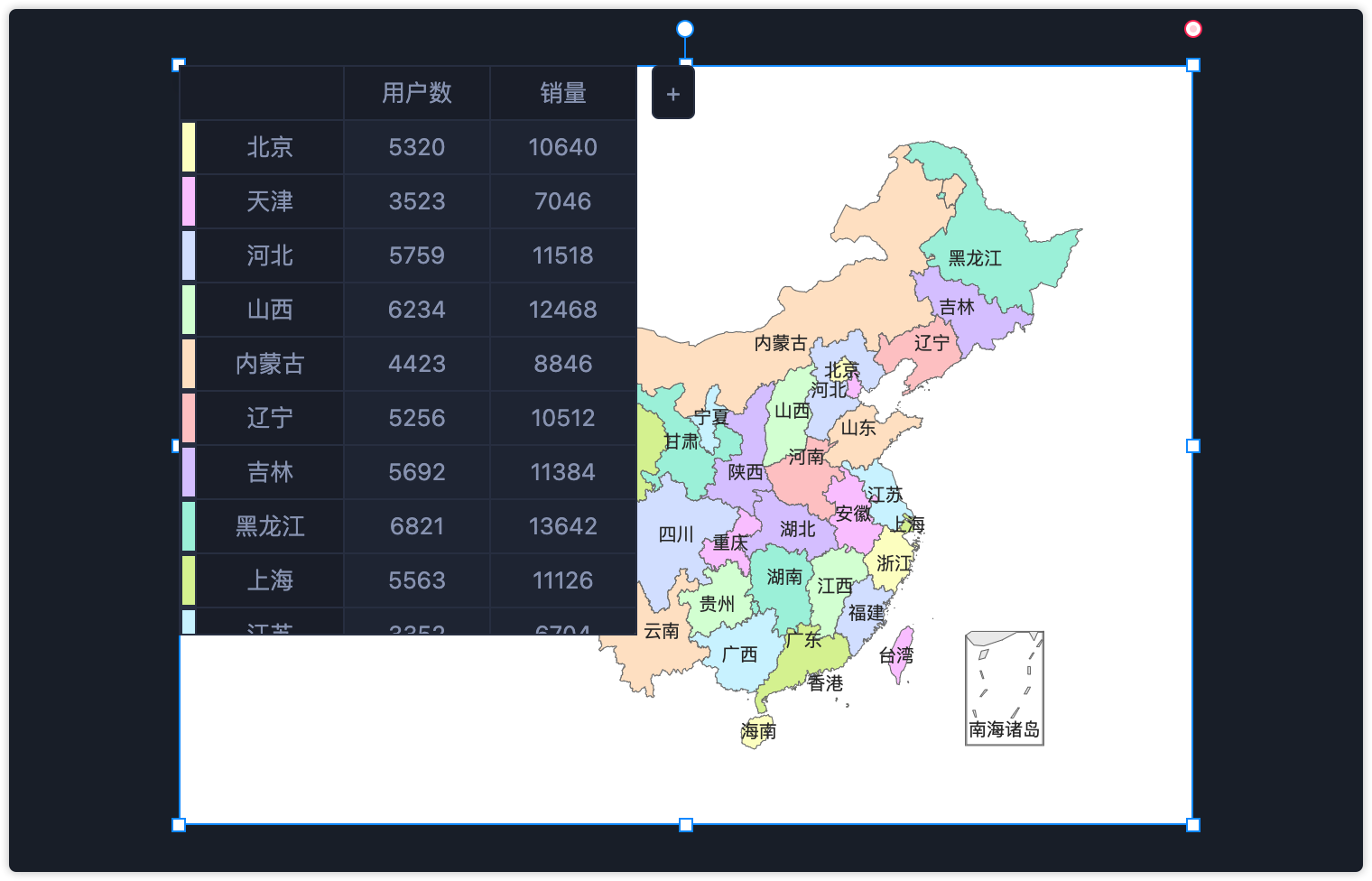Viewport: 1372px width, 881px height.
Task: Click the bottom-left corner resize handle
Action: click(x=179, y=824)
